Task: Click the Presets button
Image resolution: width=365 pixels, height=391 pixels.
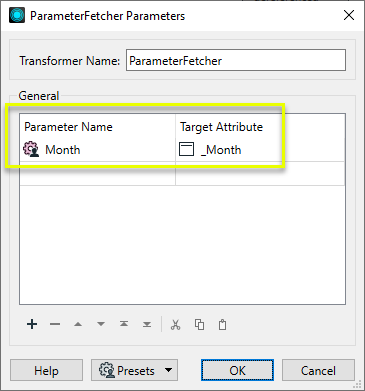Action: [x=134, y=370]
